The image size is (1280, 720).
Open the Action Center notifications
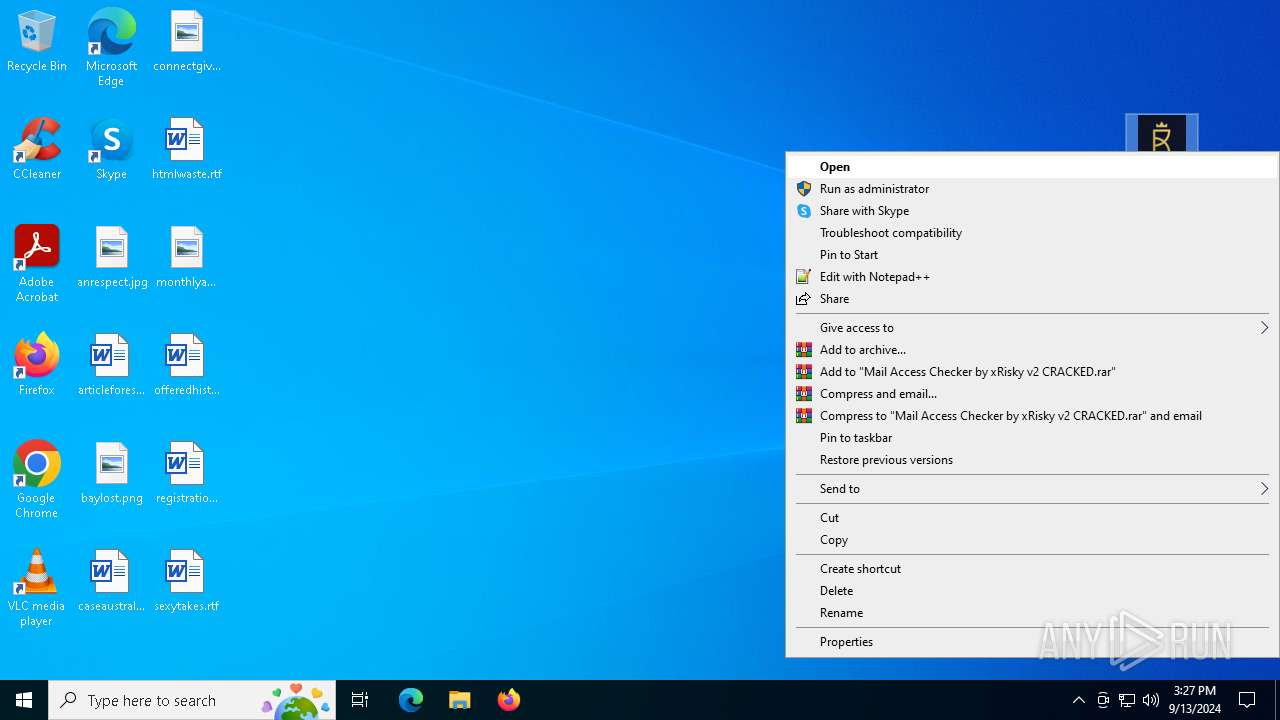coord(1248,700)
